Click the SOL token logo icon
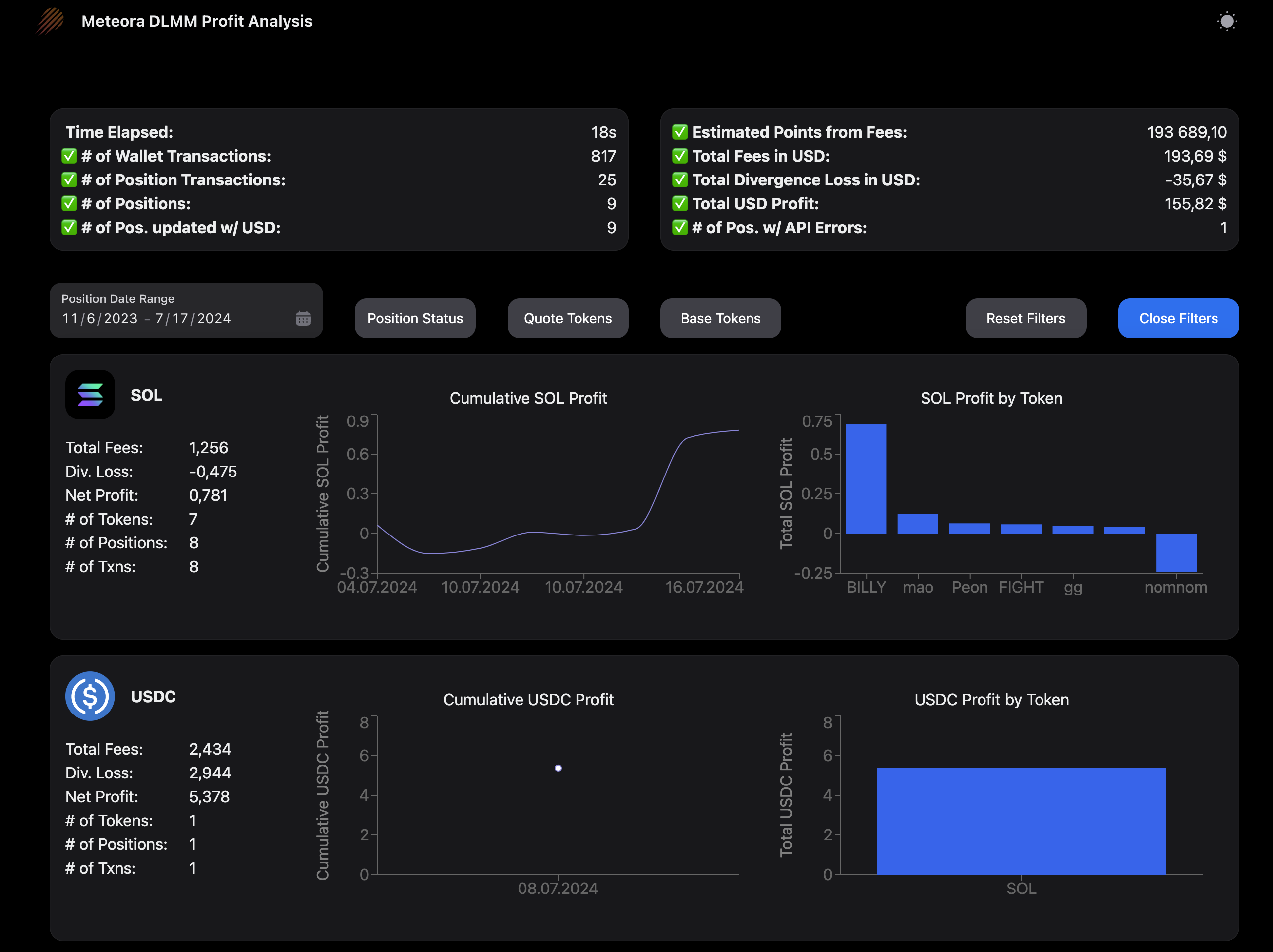Image resolution: width=1273 pixels, height=952 pixels. (x=90, y=395)
